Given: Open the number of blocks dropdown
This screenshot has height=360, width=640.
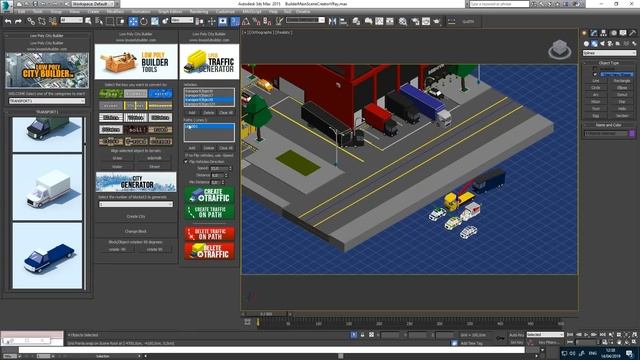Looking at the screenshot, I should tap(136, 204).
